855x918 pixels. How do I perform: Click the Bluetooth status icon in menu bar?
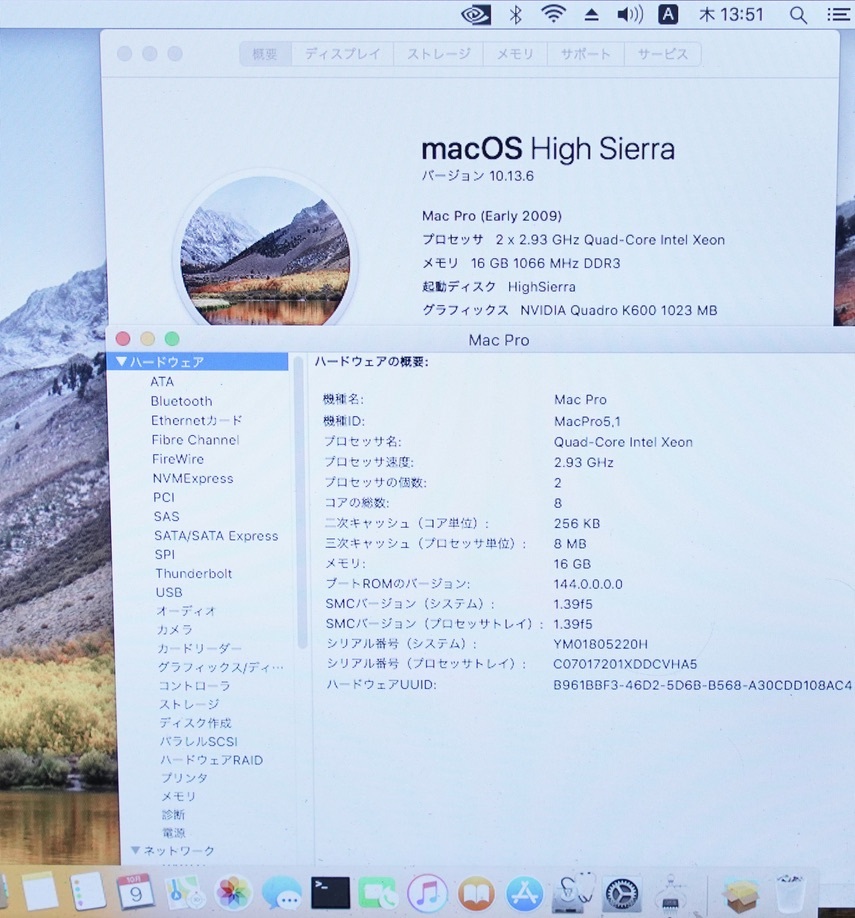pyautogui.click(x=515, y=15)
